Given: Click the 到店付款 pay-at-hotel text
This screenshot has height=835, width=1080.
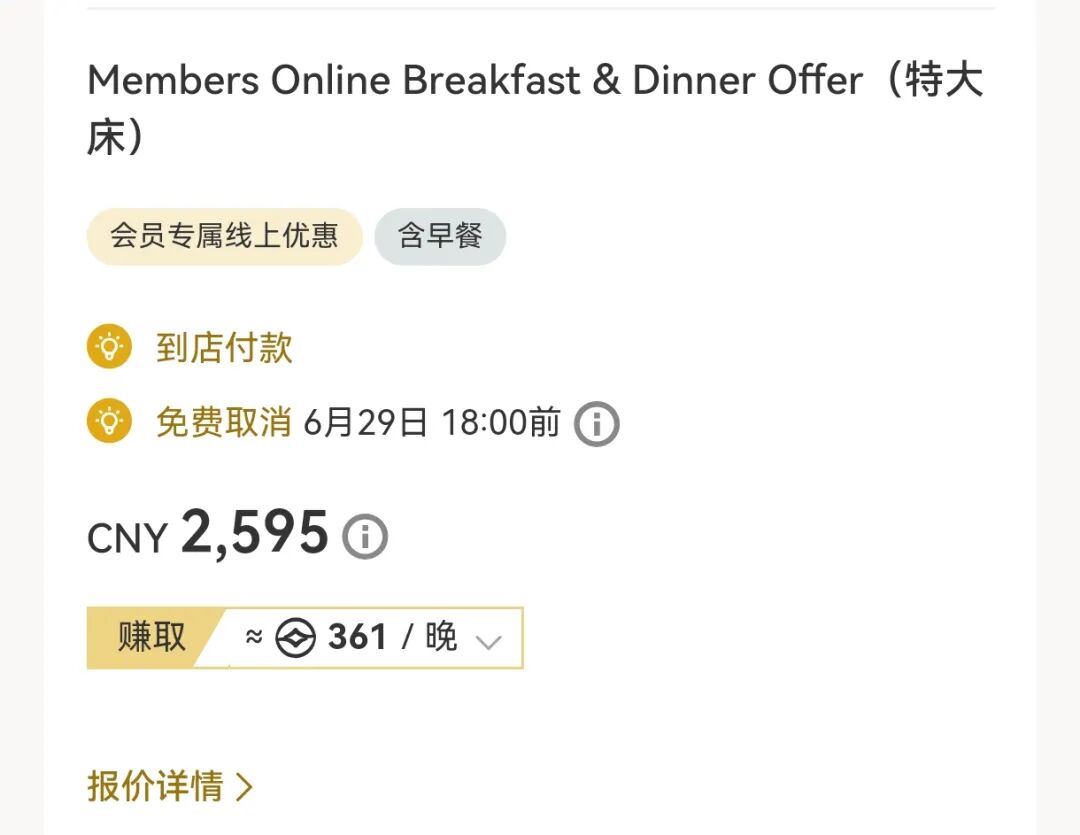Looking at the screenshot, I should (x=224, y=348).
